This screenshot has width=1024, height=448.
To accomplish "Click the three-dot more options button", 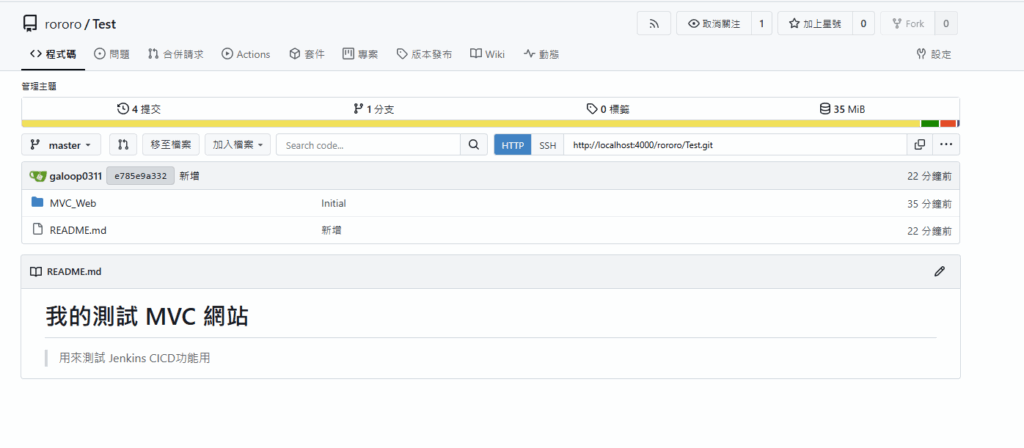I will pyautogui.click(x=947, y=145).
